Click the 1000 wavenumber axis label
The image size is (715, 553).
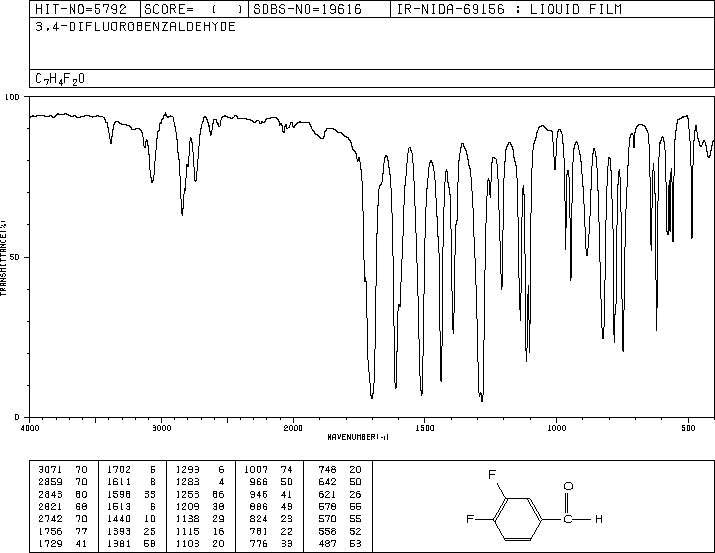(557, 428)
